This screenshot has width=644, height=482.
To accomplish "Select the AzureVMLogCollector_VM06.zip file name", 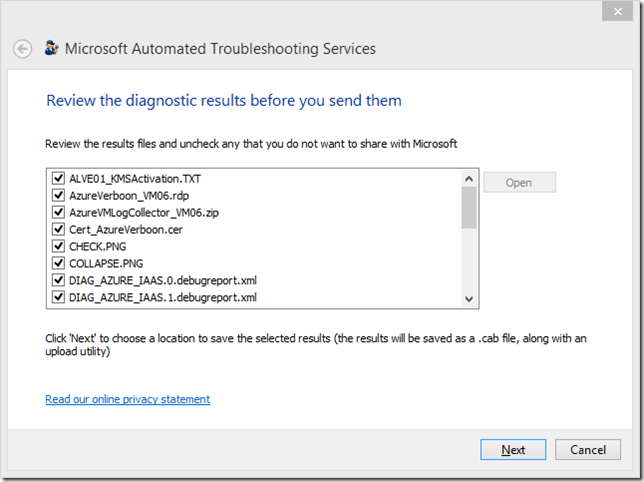I will (144, 213).
